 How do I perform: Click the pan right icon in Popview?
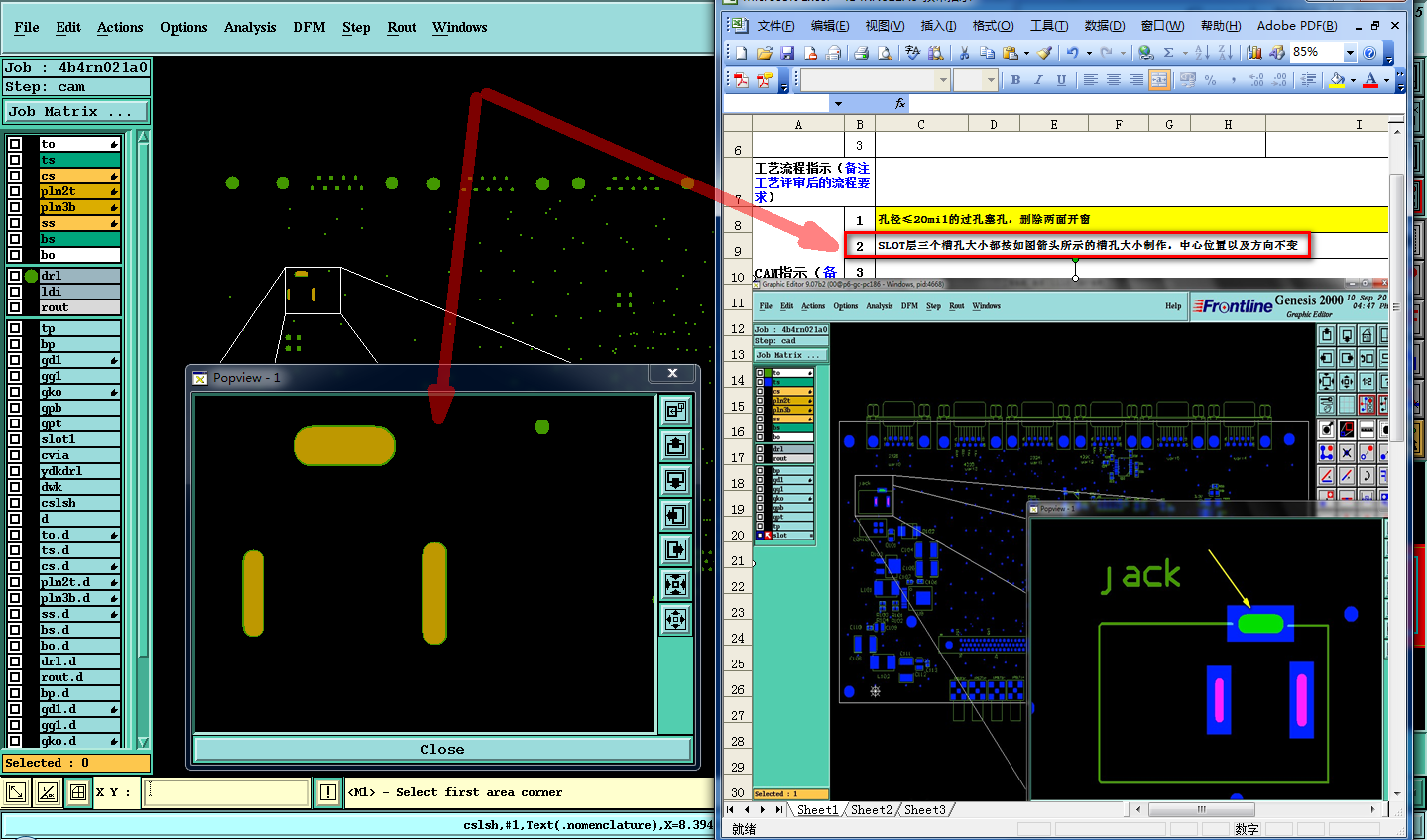point(676,549)
